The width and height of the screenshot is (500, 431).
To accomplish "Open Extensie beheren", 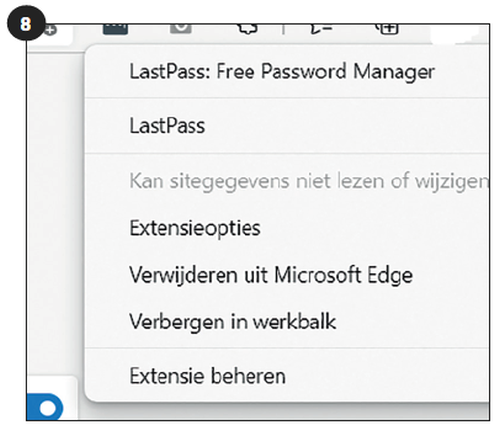I will pos(207,376).
